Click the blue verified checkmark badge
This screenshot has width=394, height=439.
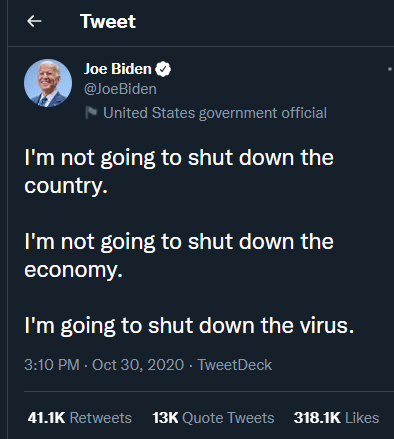point(163,69)
